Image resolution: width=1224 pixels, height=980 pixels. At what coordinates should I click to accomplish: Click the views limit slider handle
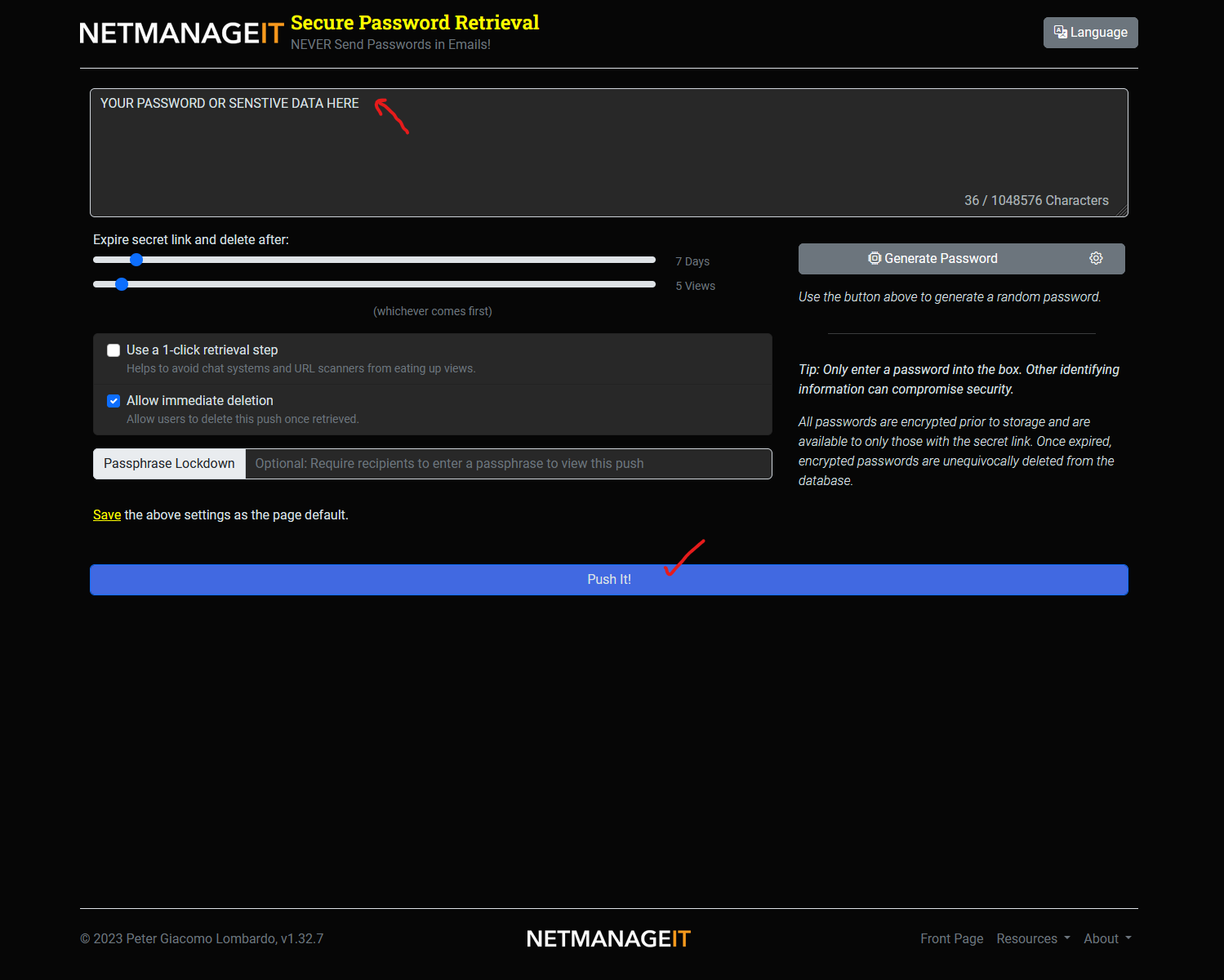pos(122,284)
